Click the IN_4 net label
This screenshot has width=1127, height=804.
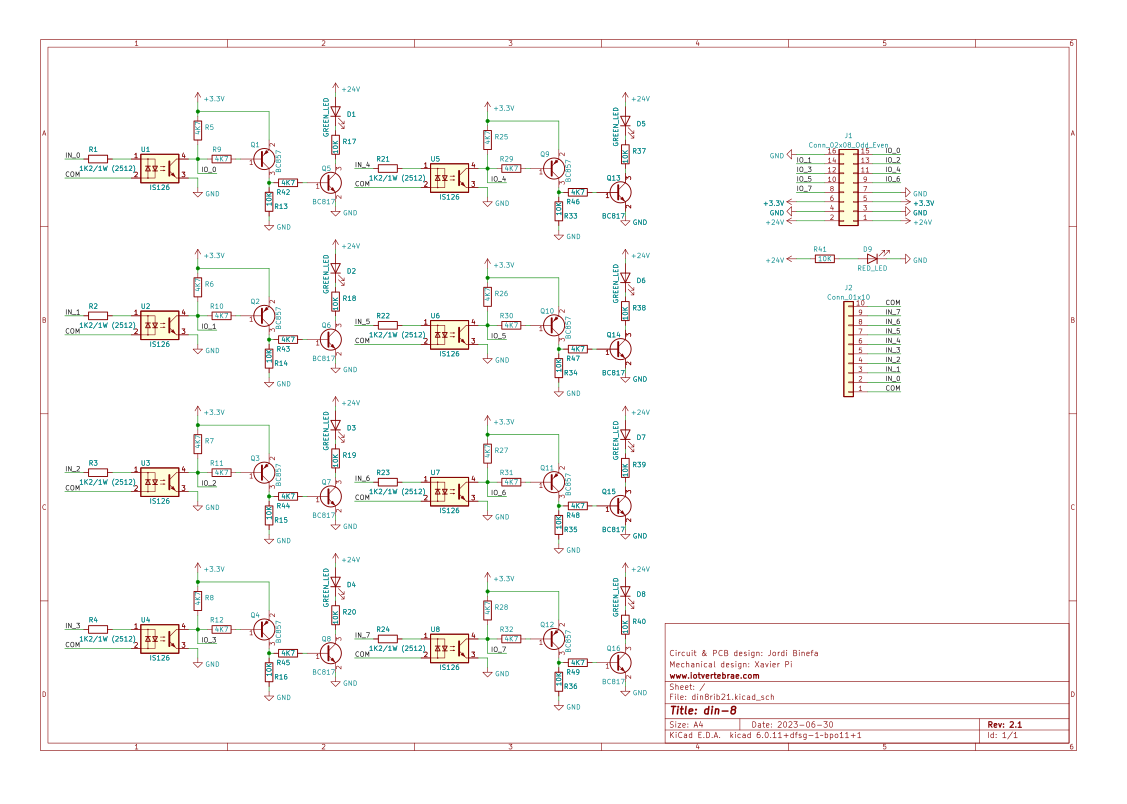[362, 165]
